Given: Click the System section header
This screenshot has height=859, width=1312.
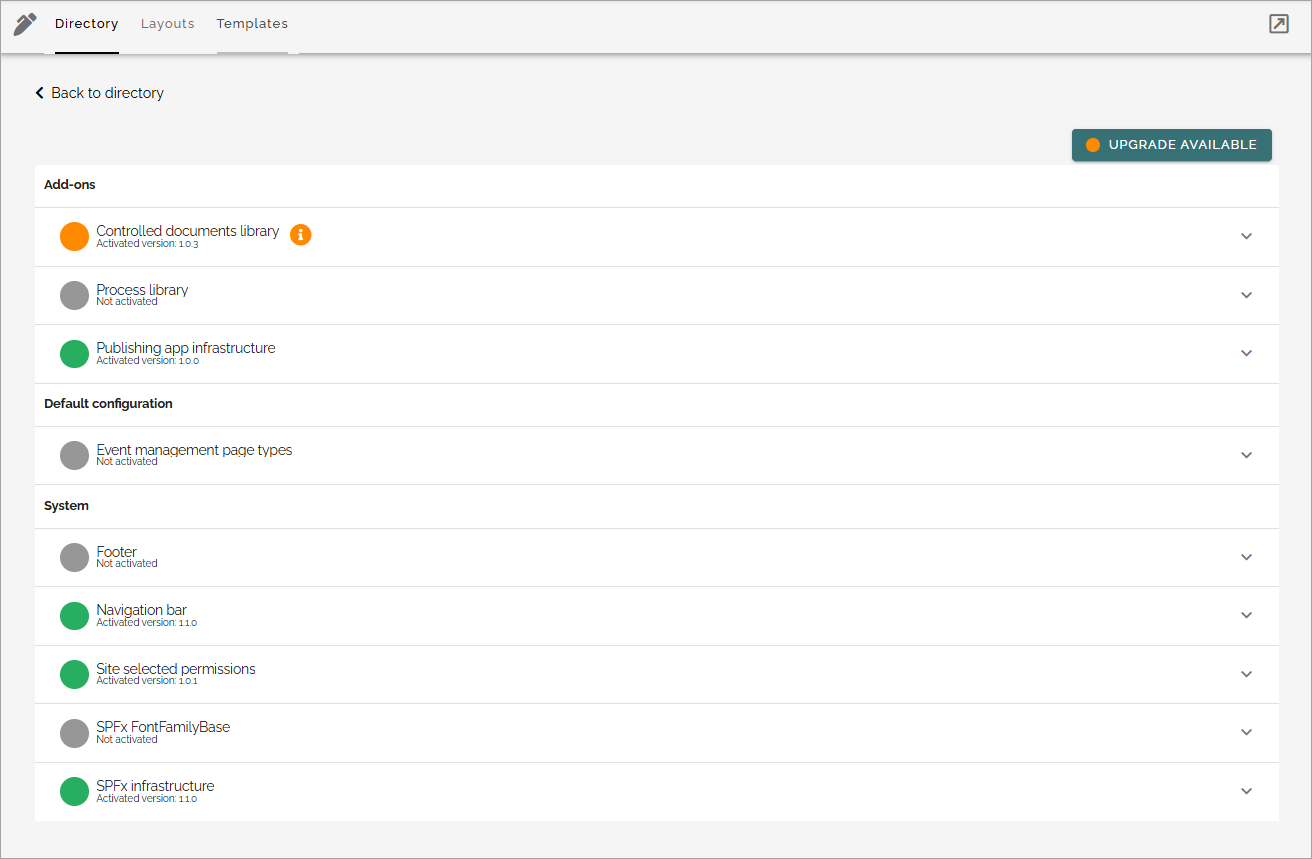Looking at the screenshot, I should [66, 506].
